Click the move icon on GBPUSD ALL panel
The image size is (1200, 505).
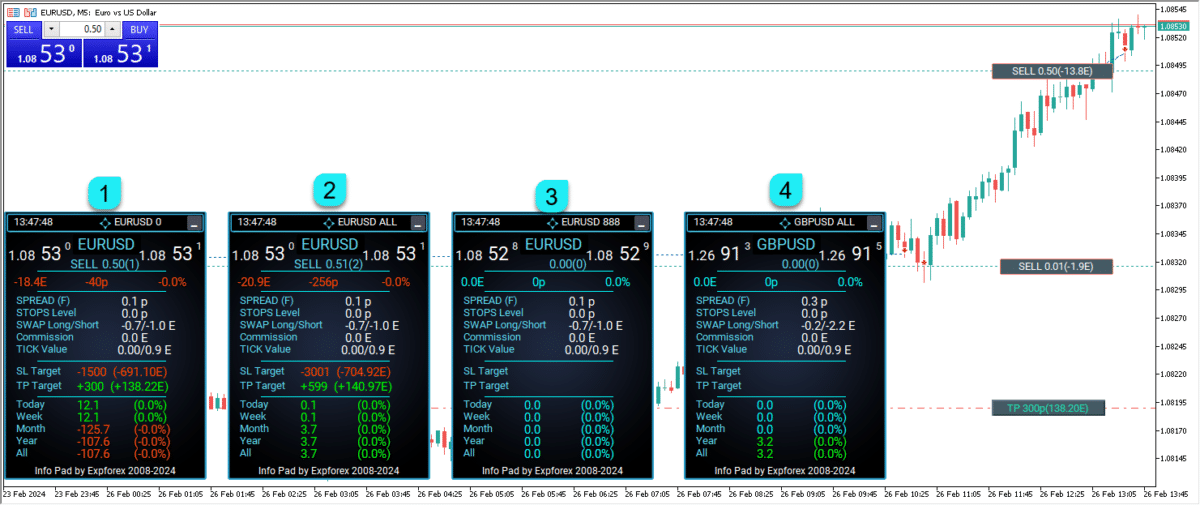click(x=785, y=222)
